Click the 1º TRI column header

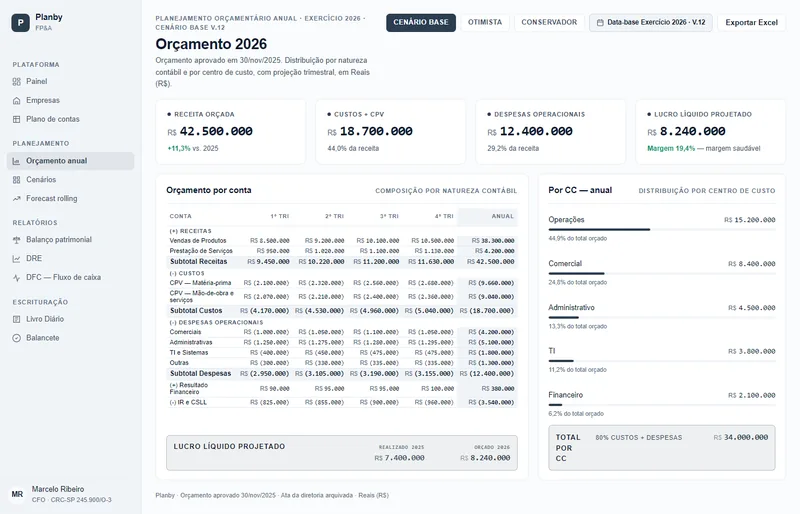[280, 216]
